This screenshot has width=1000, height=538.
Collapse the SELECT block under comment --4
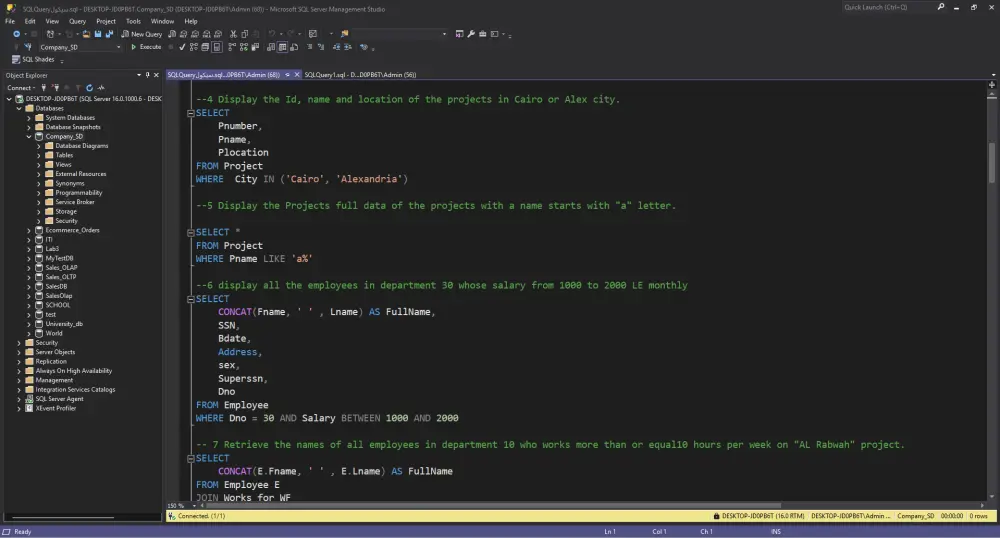(190, 113)
